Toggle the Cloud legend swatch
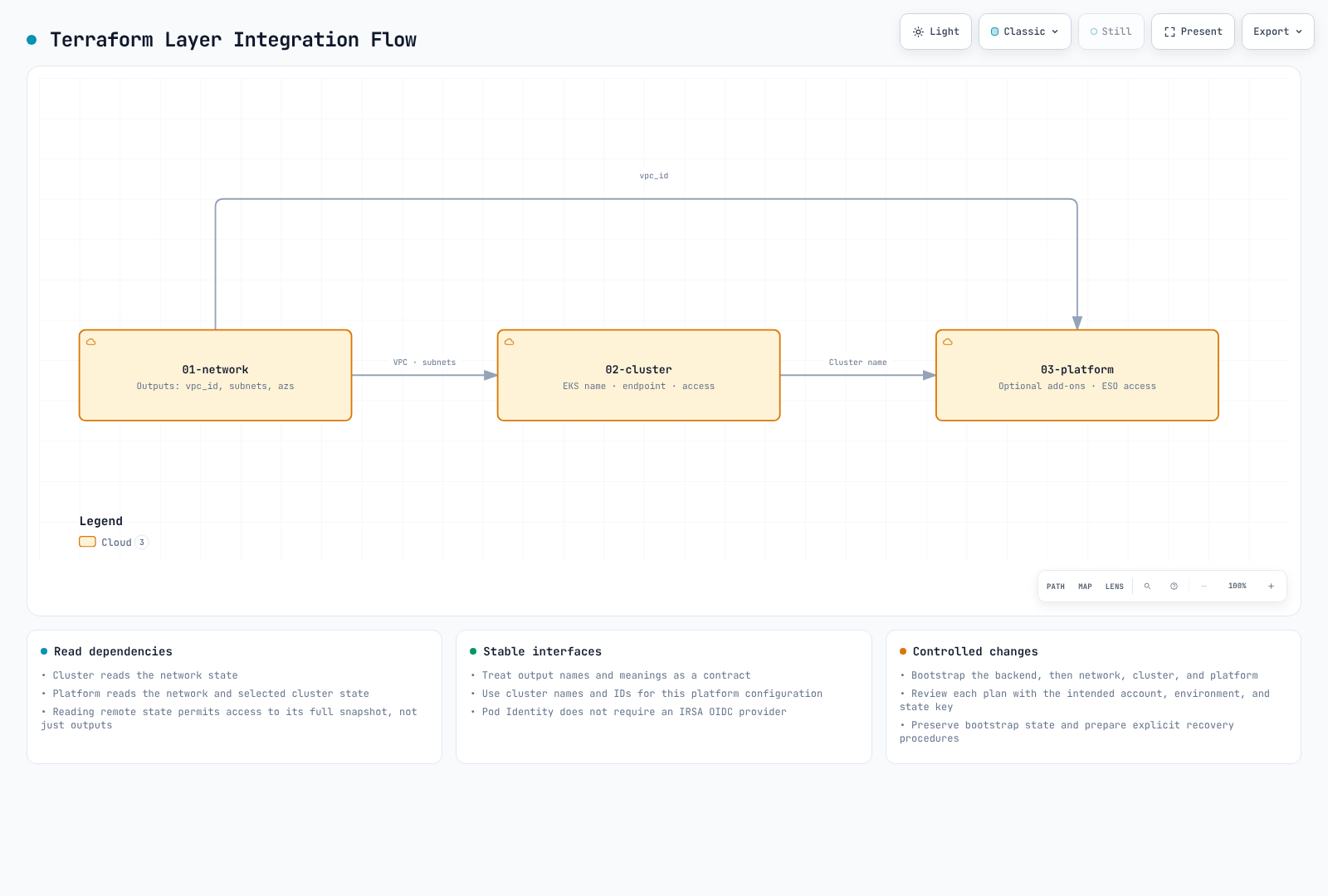 (x=88, y=542)
